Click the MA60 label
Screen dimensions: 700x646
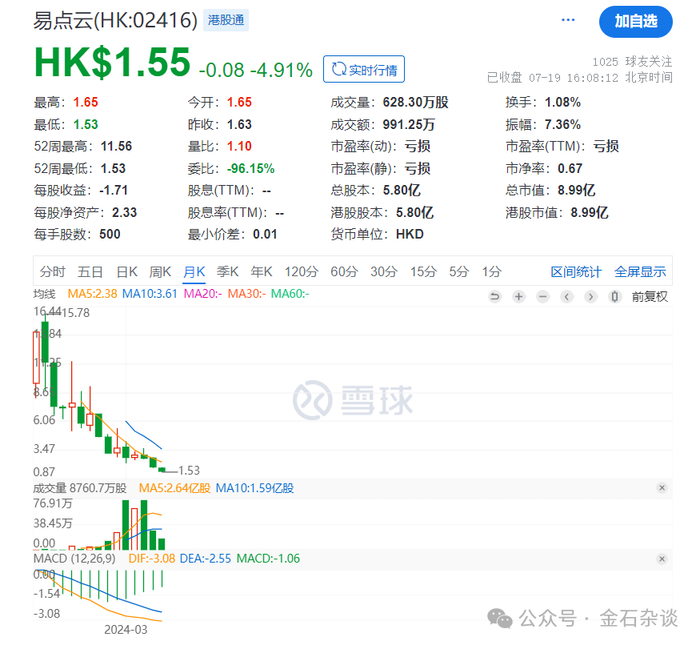(290, 294)
